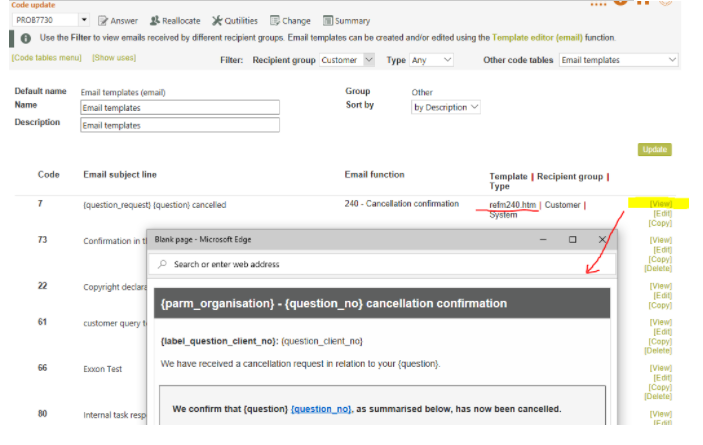Click Edit link for code 22
The image size is (703, 445).
662,295
